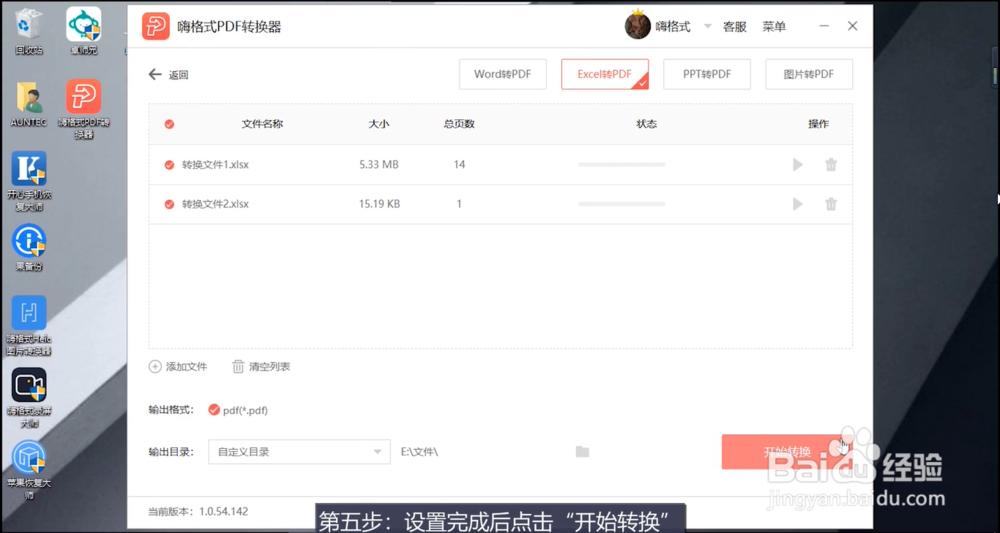Open the 嗨格式PDF转换器 desktop shortcut
The width and height of the screenshot is (1000, 533).
(x=84, y=108)
